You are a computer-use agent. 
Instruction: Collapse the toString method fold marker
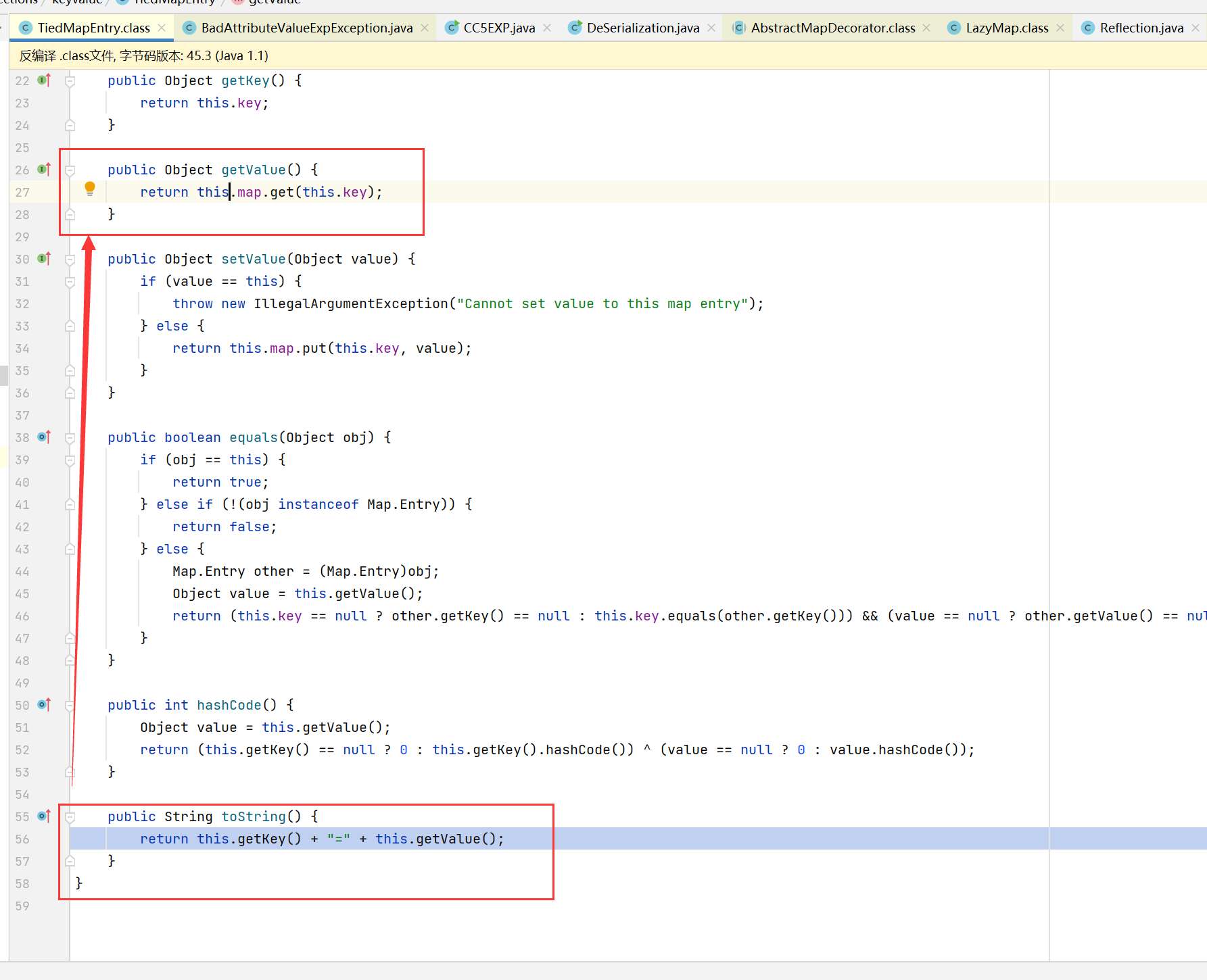click(x=70, y=817)
